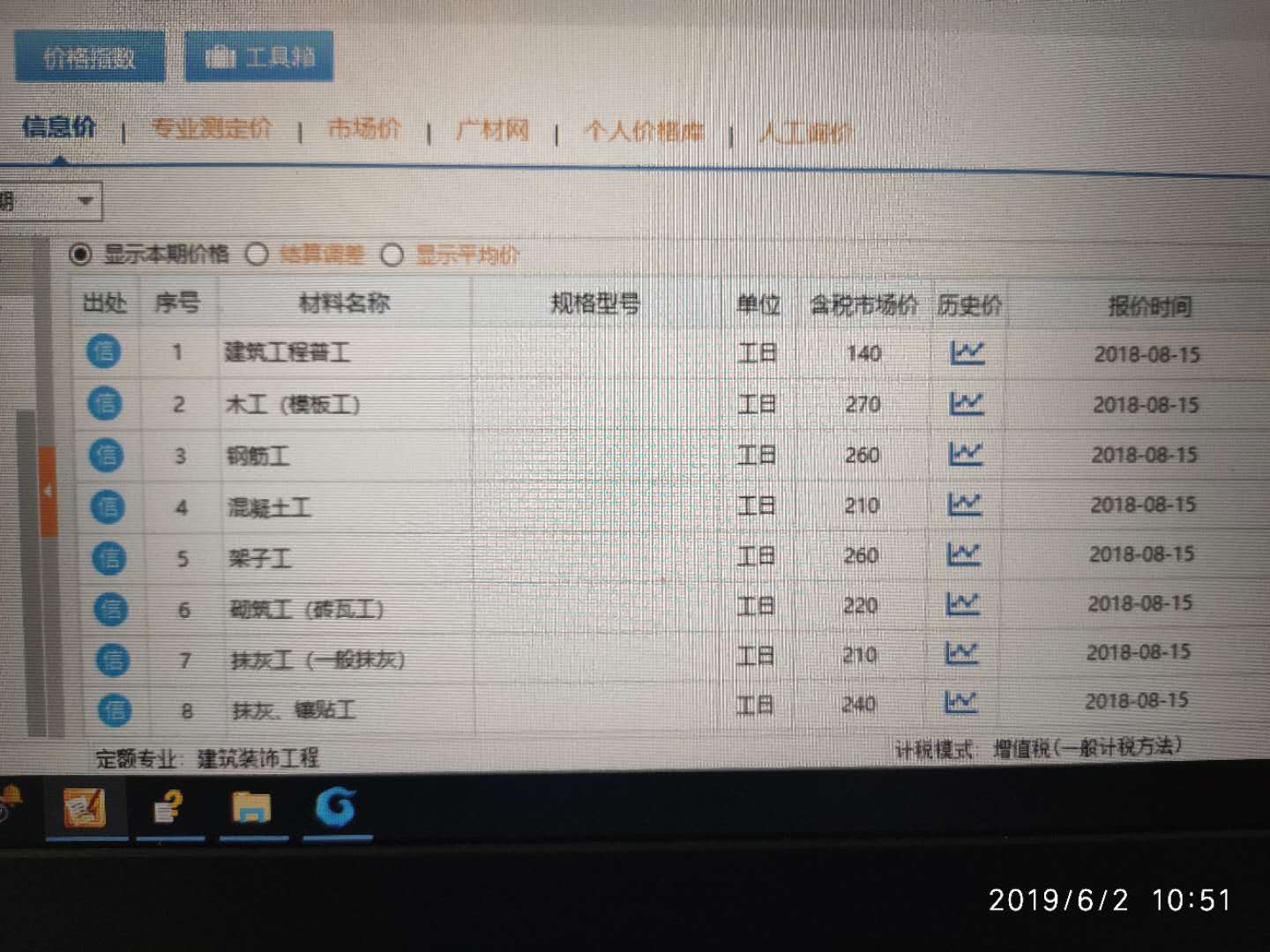Click the 工日 unit in 架子工 row

coord(756,555)
